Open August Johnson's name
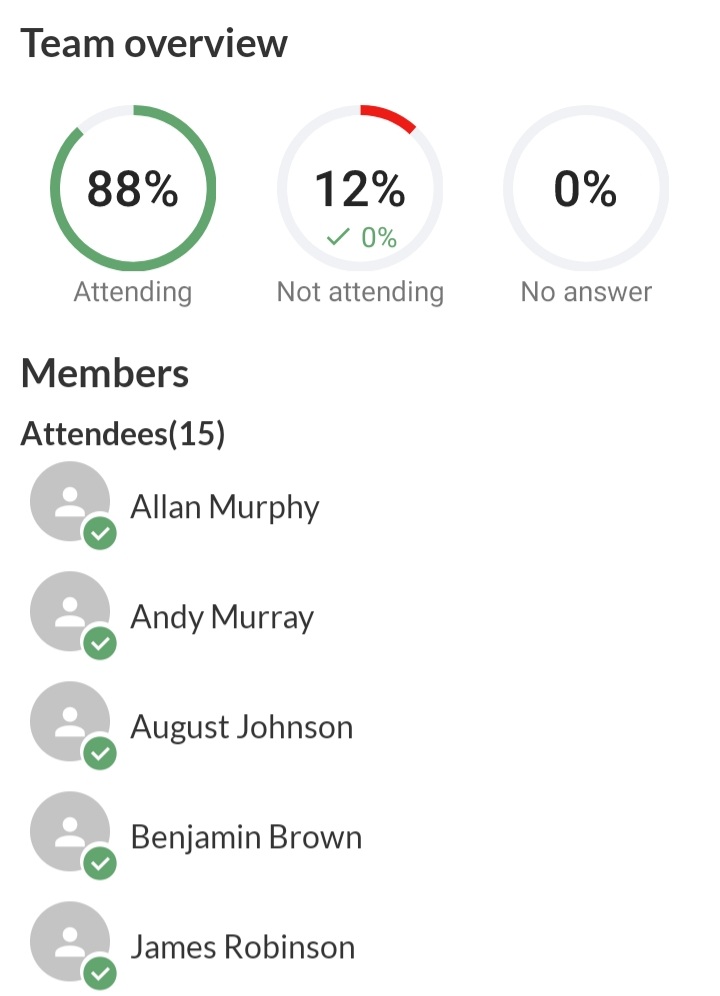This screenshot has height=996, width=720. pos(242,727)
